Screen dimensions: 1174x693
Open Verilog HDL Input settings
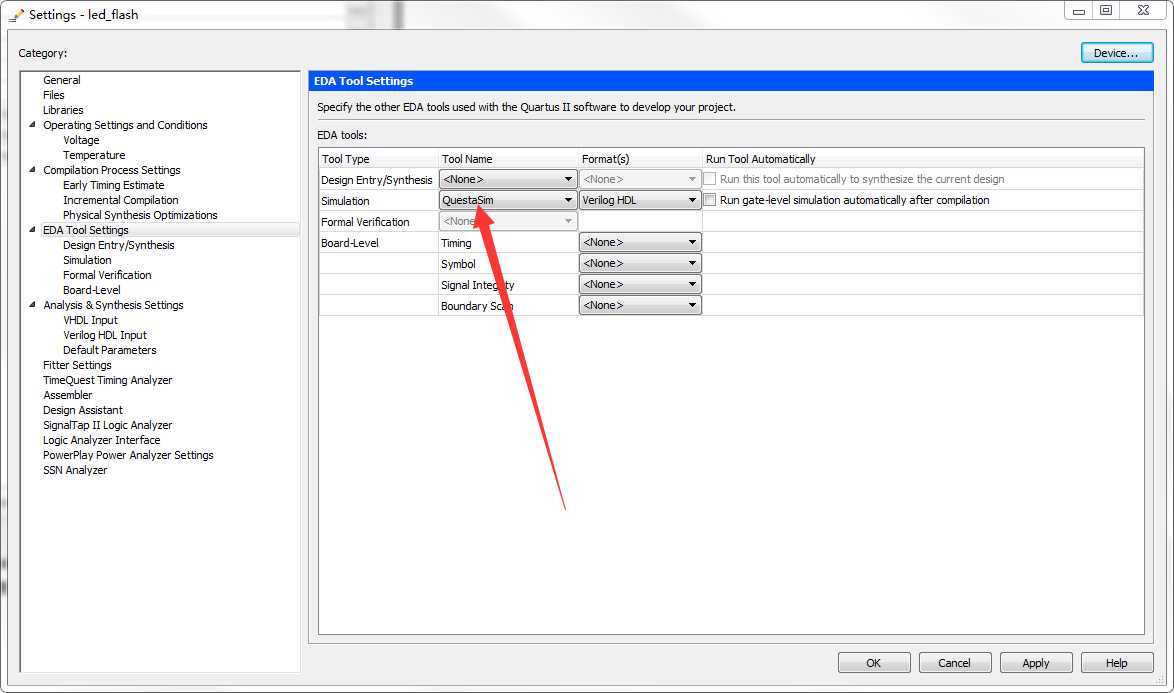click(x=105, y=335)
